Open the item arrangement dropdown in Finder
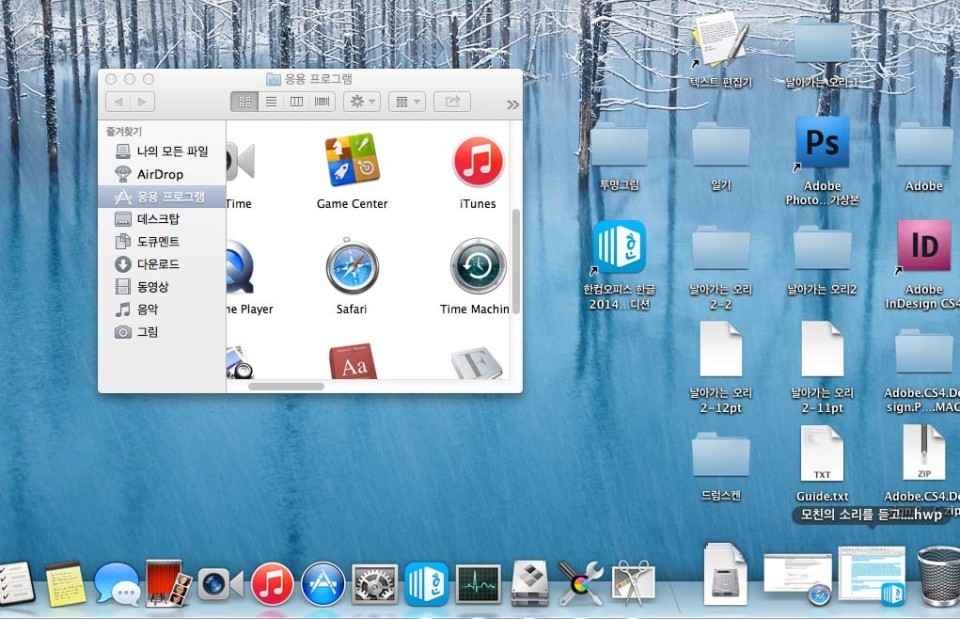The height and width of the screenshot is (619, 960). pyautogui.click(x=406, y=102)
